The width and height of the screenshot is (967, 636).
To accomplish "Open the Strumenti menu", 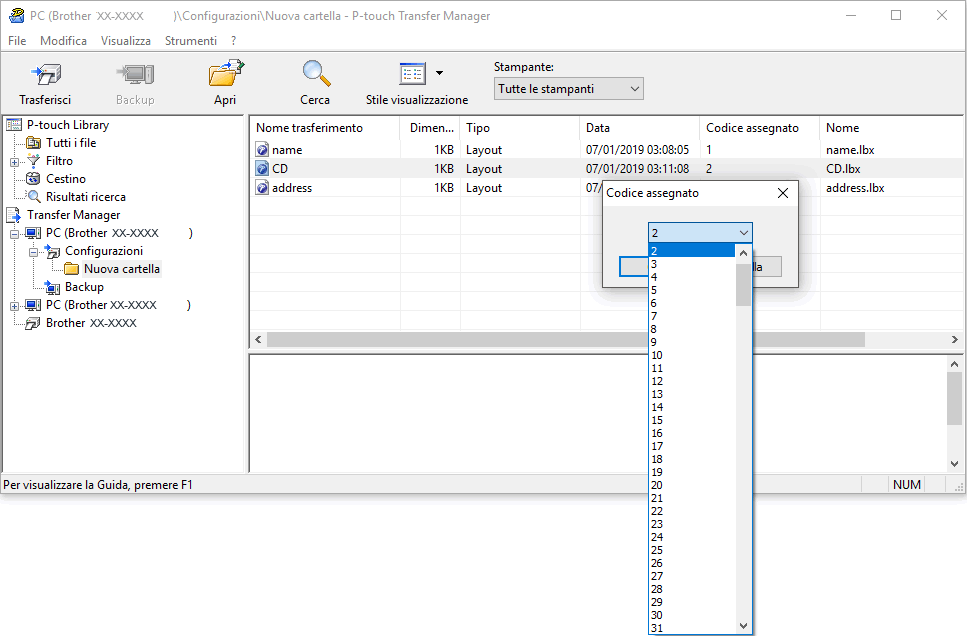I will tap(191, 41).
